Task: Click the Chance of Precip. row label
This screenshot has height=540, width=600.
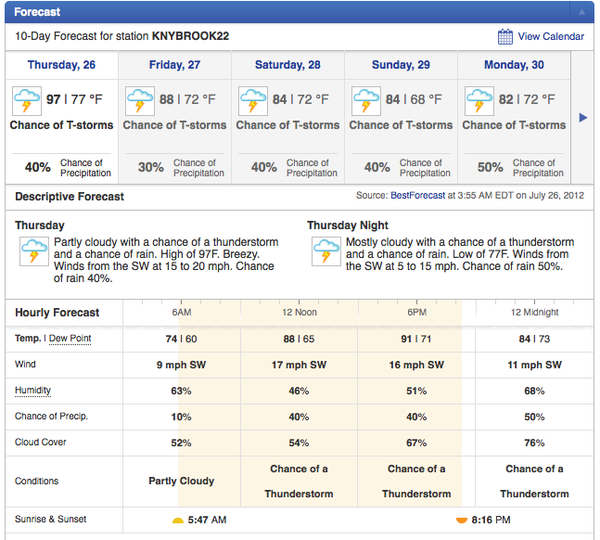Action: coord(51,416)
